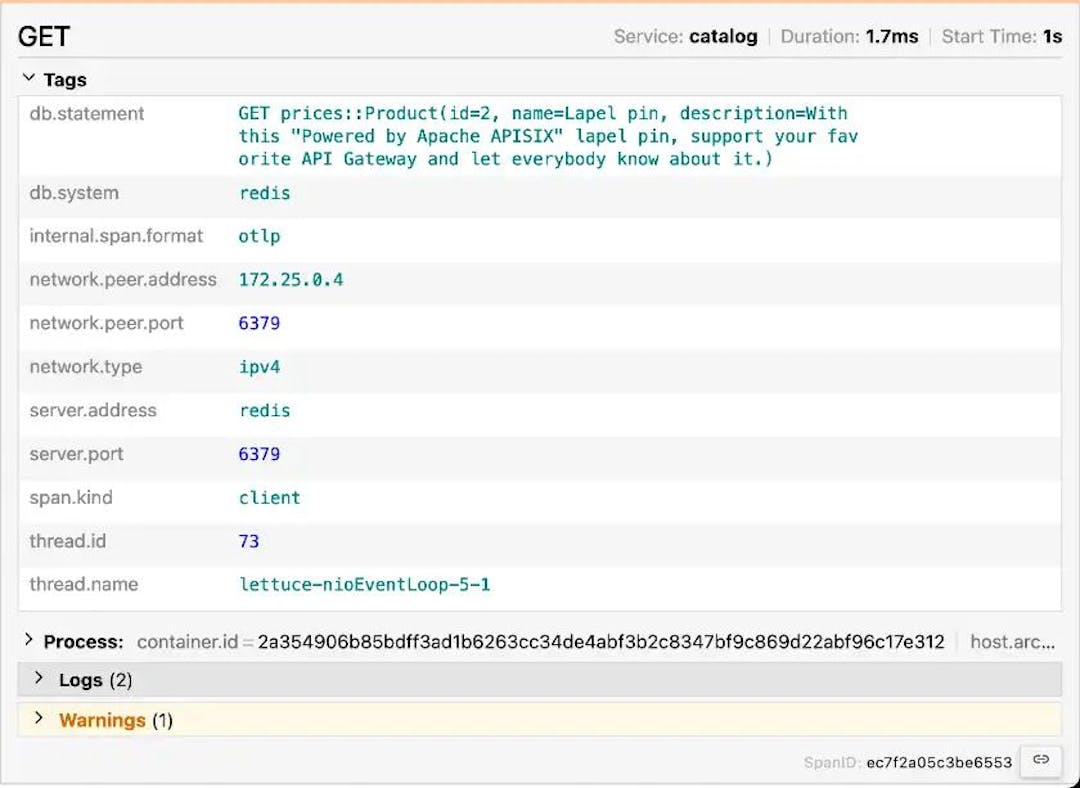Copy the span deep link icon
Screen dimensions: 1080x788
[x=1041, y=761]
